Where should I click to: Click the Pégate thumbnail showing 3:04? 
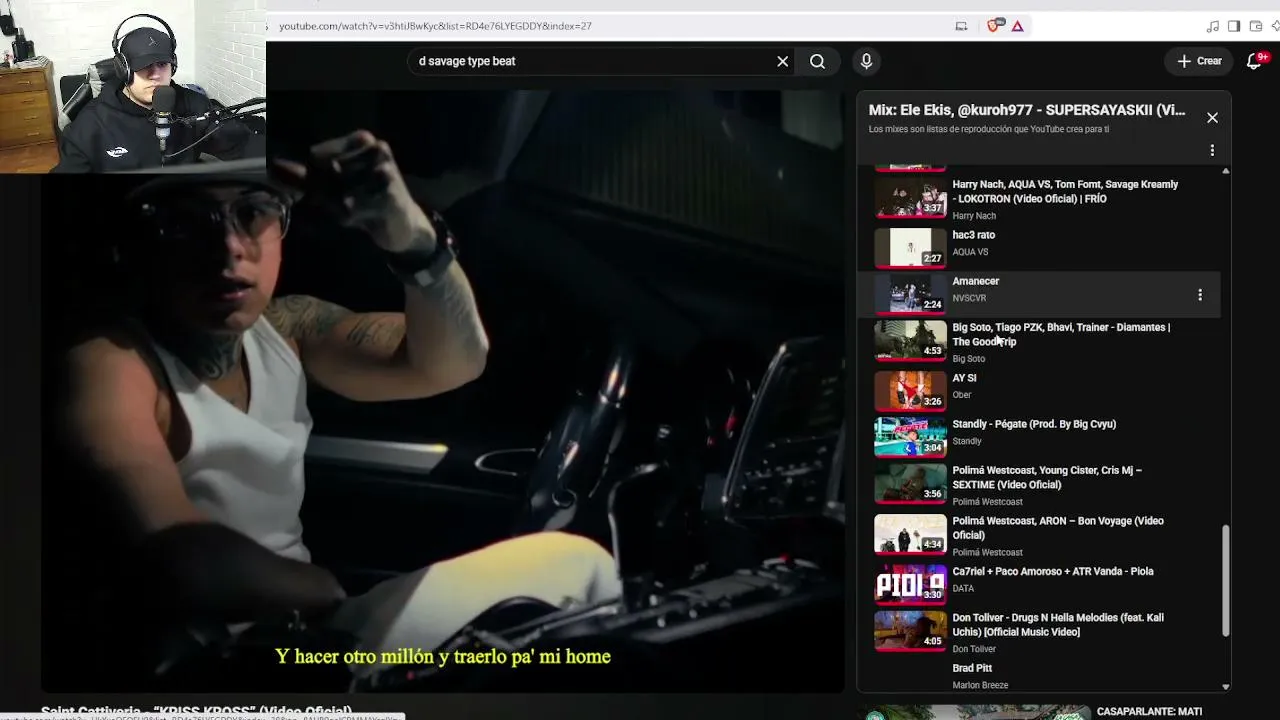910,437
